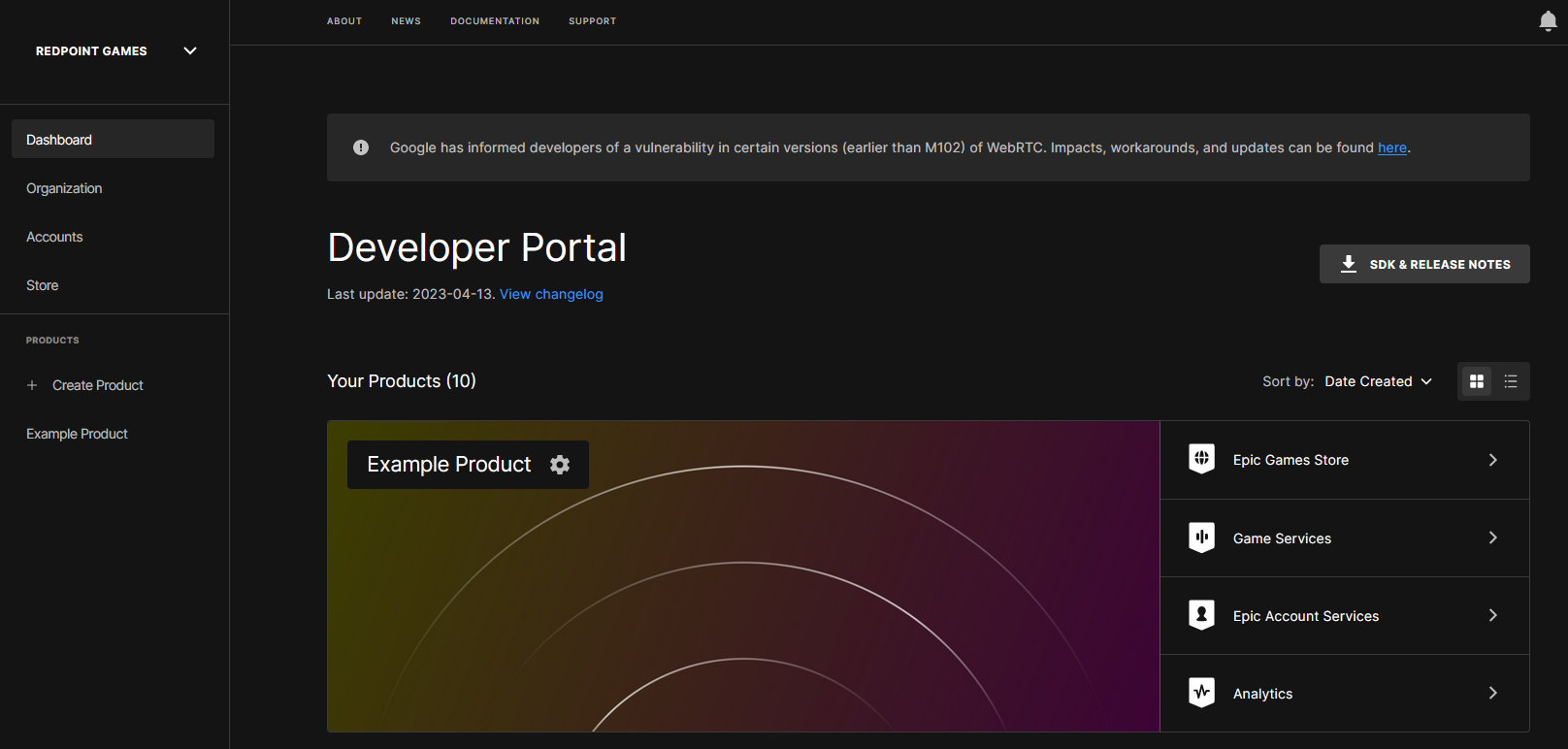Open the Game Services row
The width and height of the screenshot is (1568, 749).
[x=1345, y=537]
